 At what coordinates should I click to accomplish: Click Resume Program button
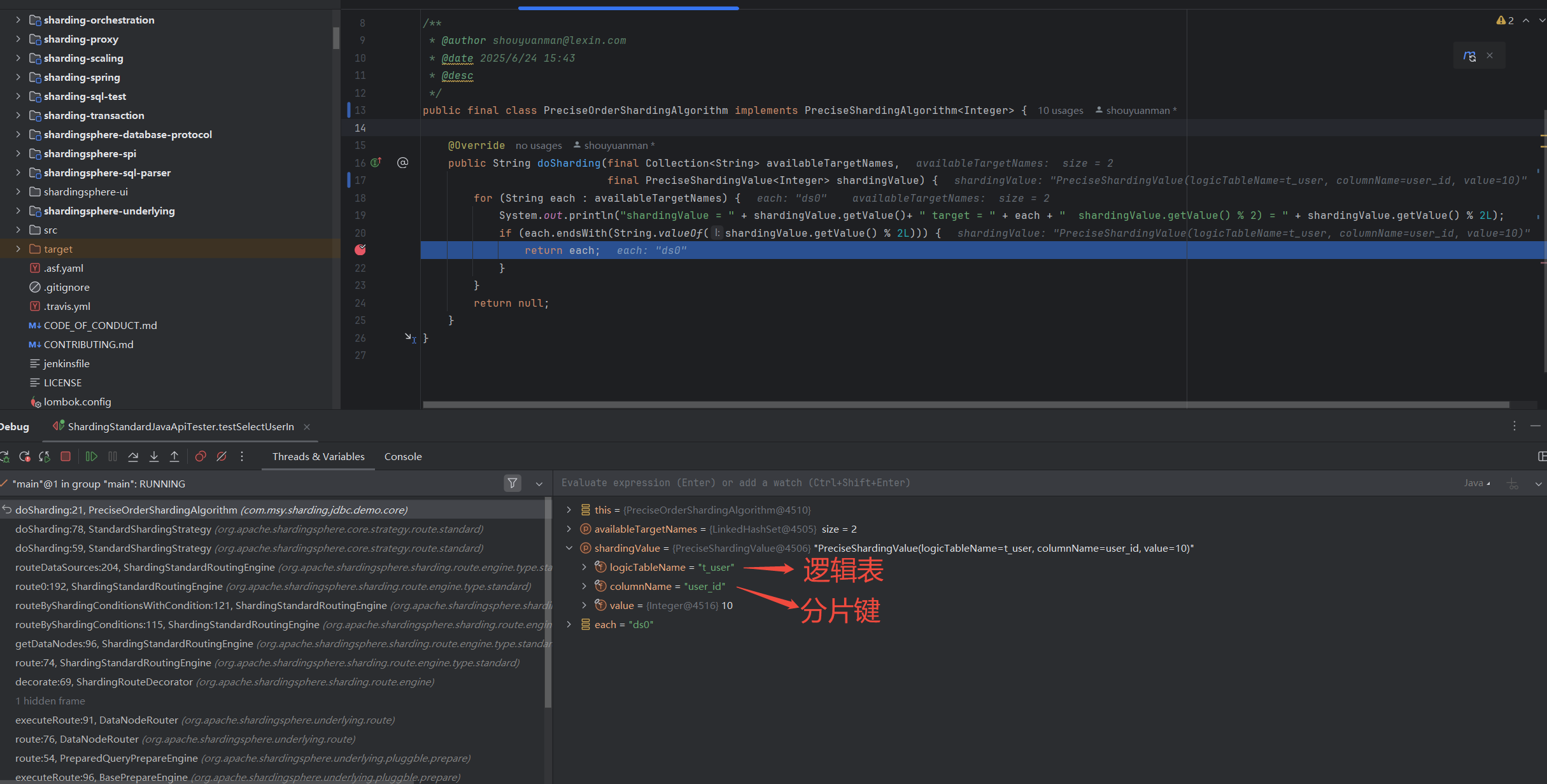click(x=91, y=456)
